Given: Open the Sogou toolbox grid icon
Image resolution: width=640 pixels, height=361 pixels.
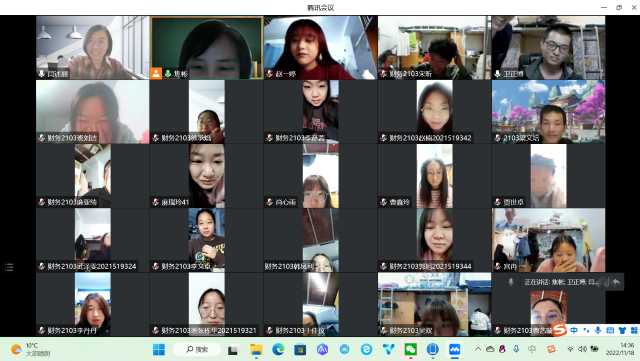Looking at the screenshot, I should pos(634,330).
